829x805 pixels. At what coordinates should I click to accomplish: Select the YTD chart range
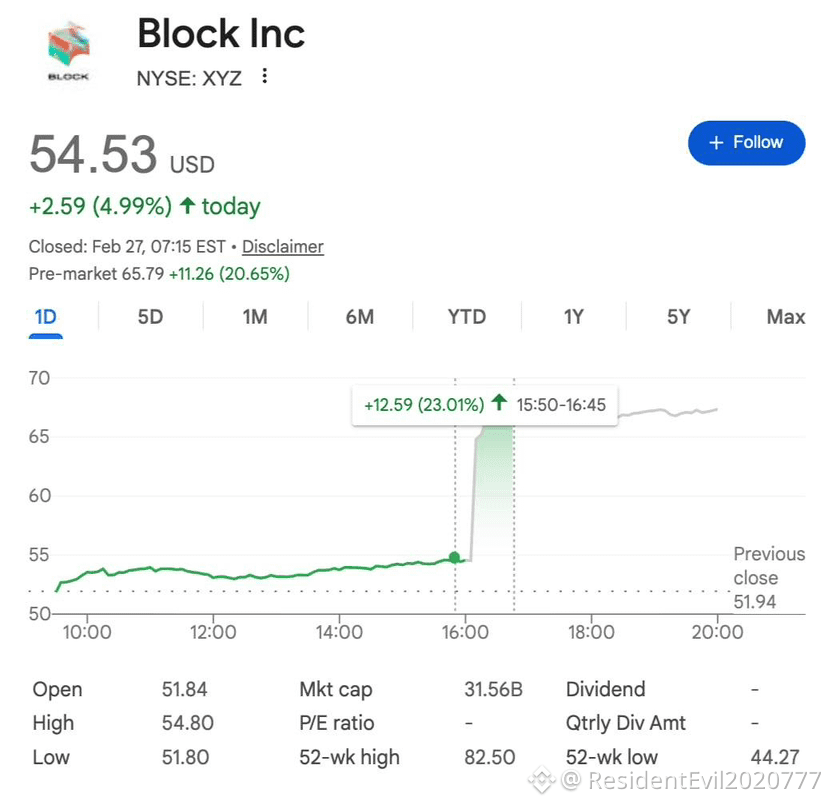467,317
